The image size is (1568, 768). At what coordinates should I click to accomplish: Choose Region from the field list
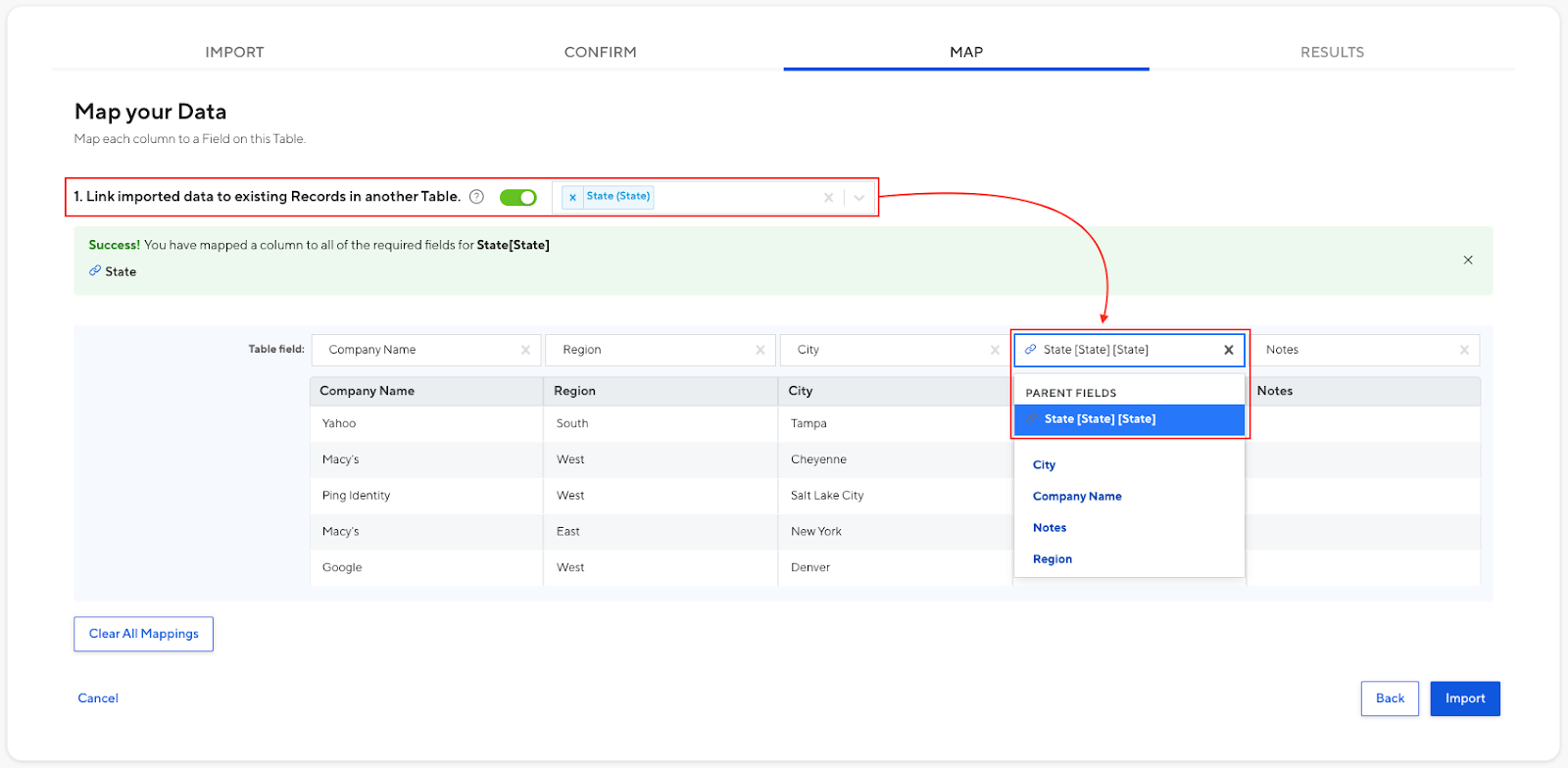pos(1053,559)
